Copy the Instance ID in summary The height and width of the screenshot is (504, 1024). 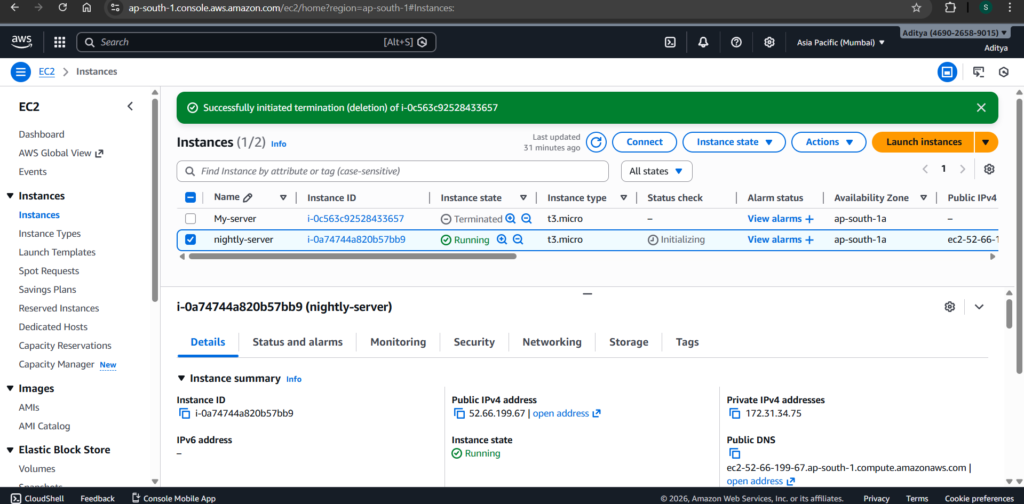click(183, 413)
